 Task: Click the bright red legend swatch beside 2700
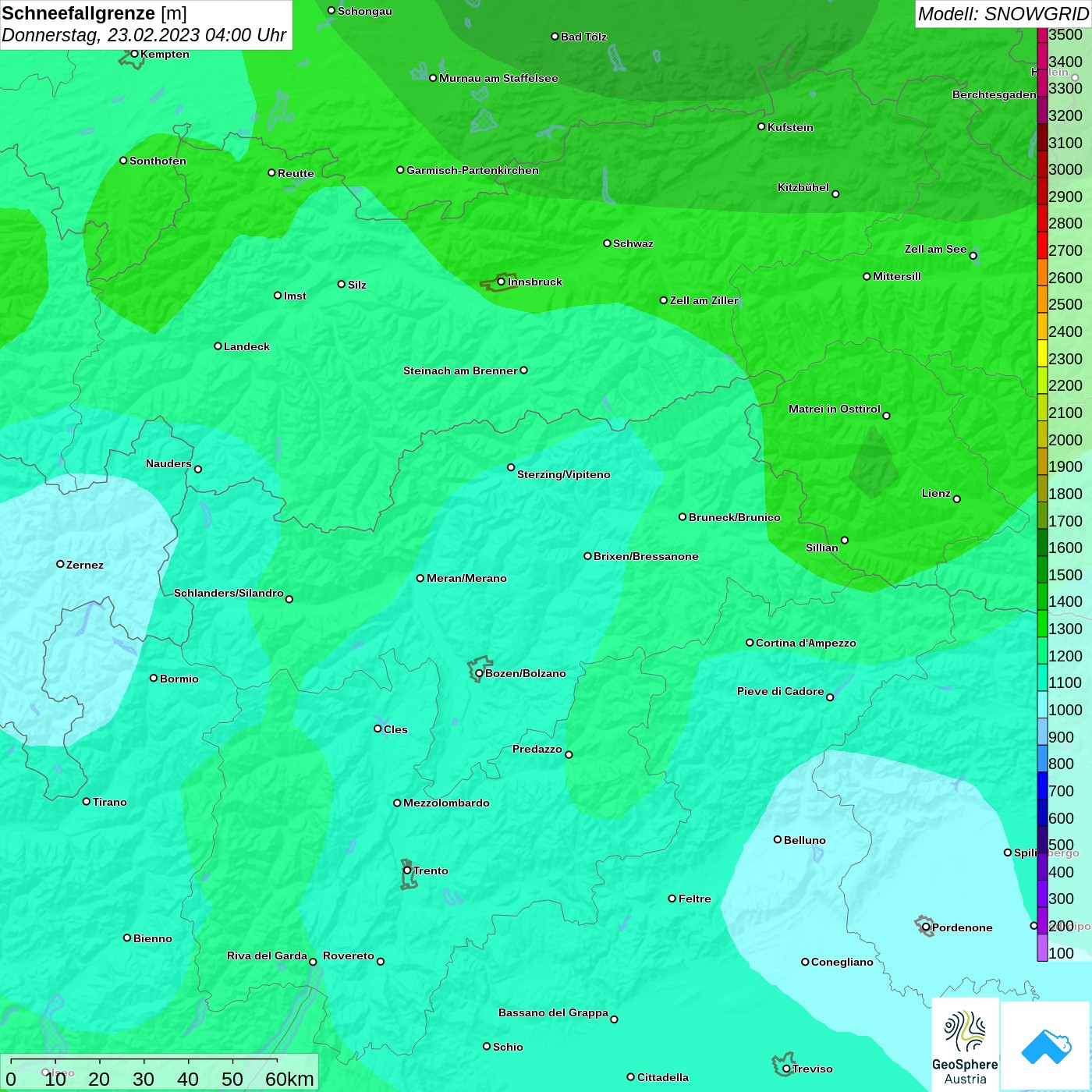[1042, 245]
